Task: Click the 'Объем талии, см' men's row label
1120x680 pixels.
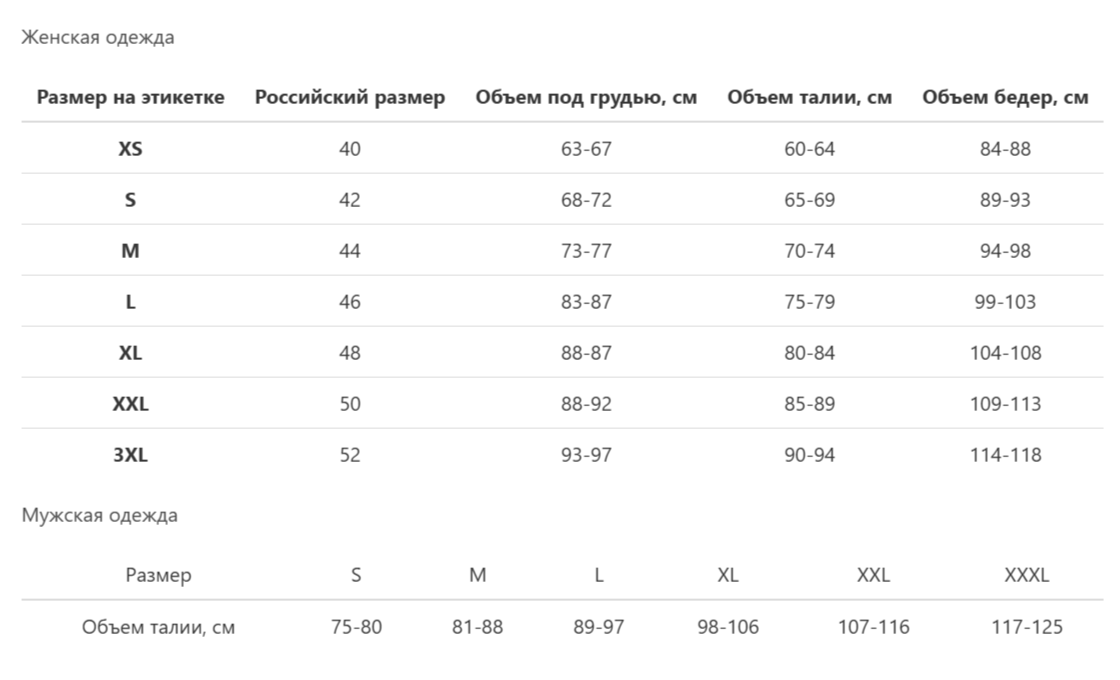Action: (x=159, y=628)
